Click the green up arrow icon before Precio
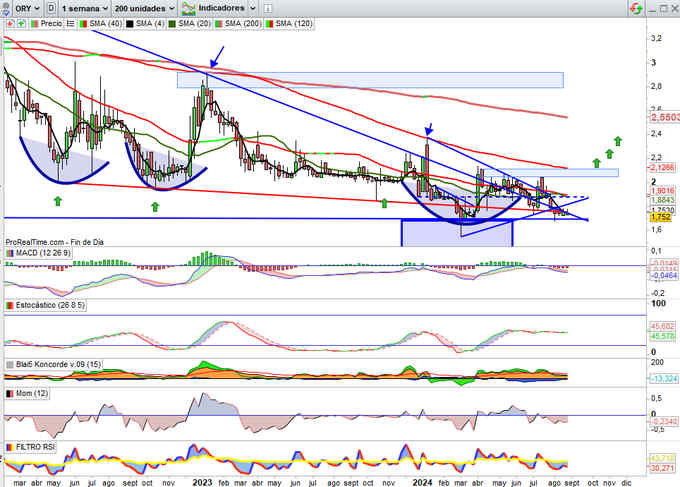The height and width of the screenshot is (487, 680). coord(20,23)
